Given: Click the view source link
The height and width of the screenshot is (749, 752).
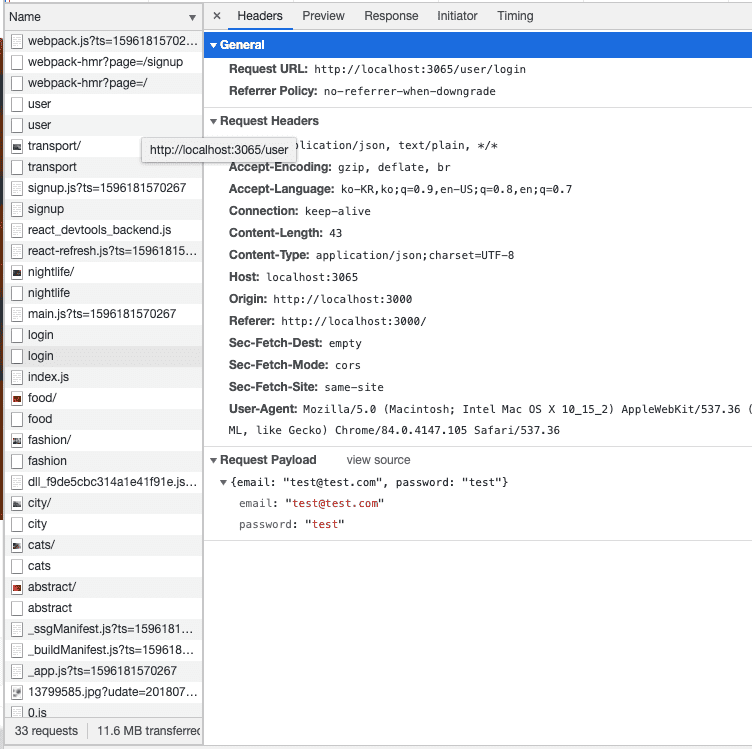Looking at the screenshot, I should (x=378, y=460).
